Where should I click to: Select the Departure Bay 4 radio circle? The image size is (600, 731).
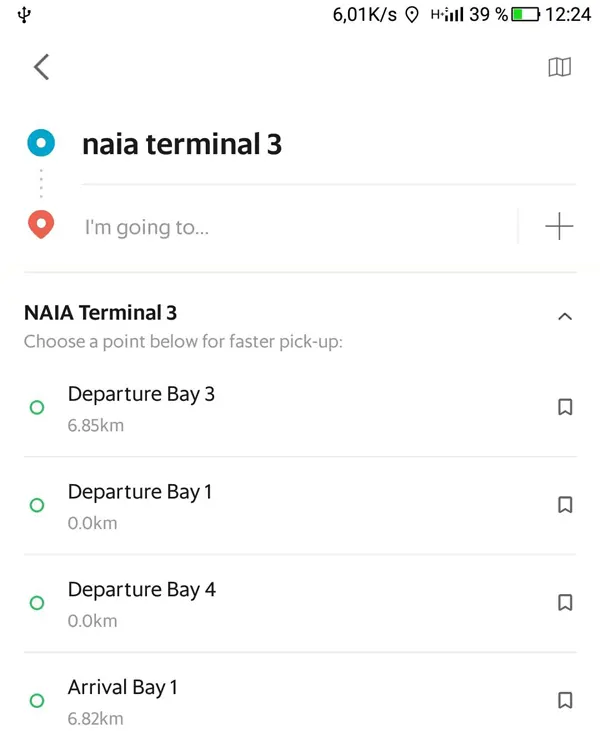(37, 603)
